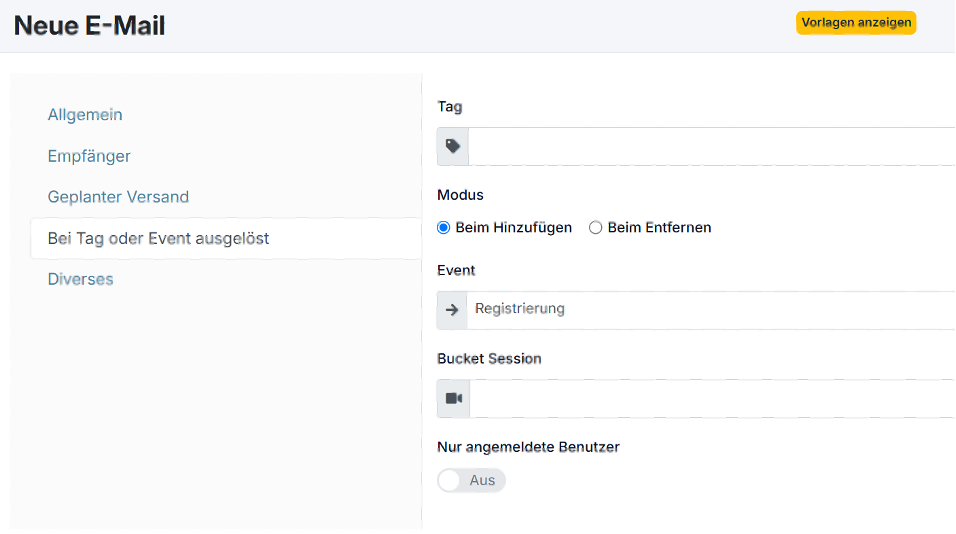Click the video camera icon for Bucket Session
956x534 pixels.
pyautogui.click(x=453, y=398)
